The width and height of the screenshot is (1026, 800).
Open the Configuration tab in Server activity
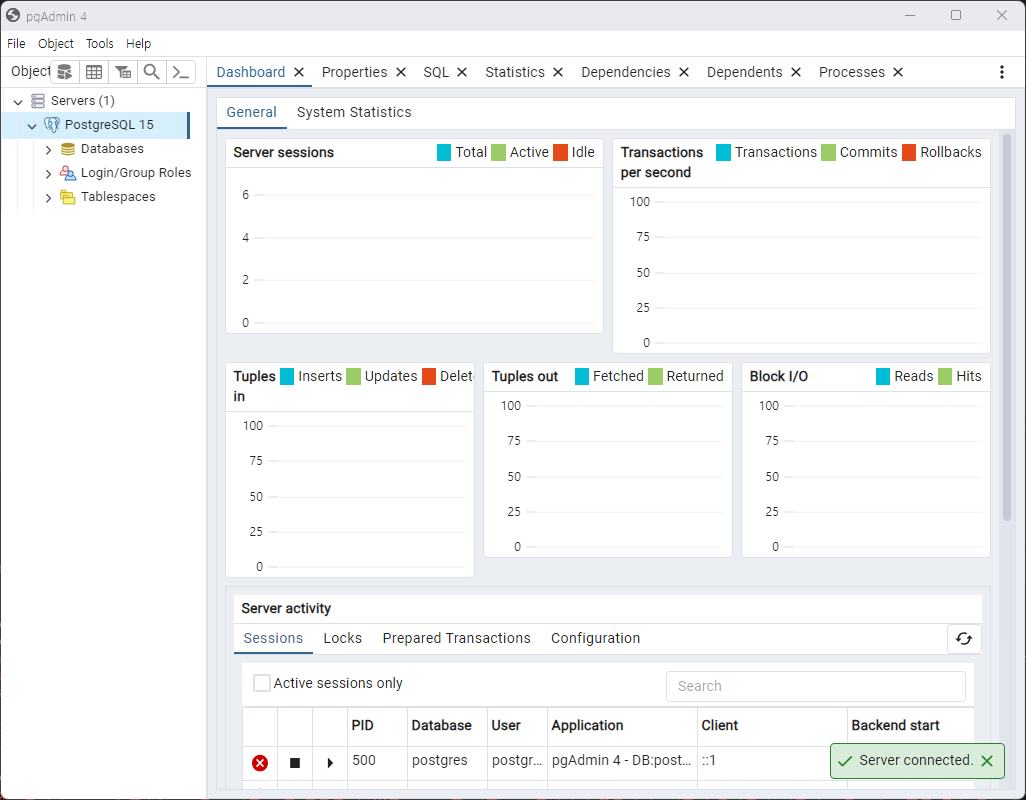tap(595, 638)
